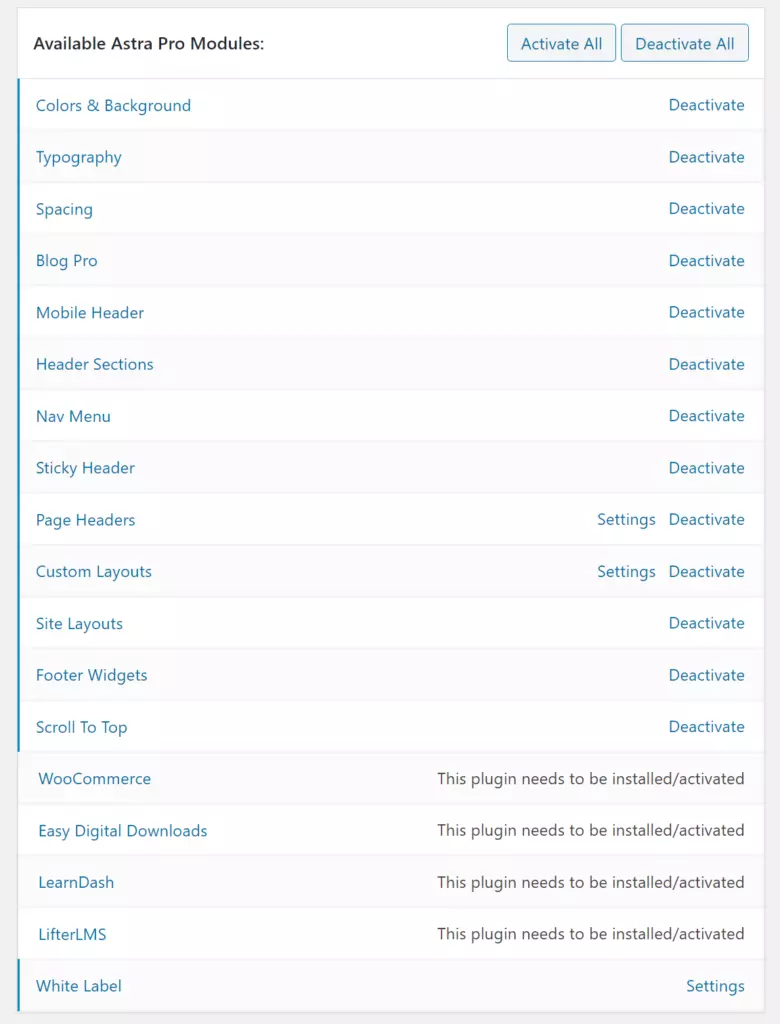Viewport: 780px width, 1024px height.
Task: Open the LearnDash module link
Action: click(75, 882)
